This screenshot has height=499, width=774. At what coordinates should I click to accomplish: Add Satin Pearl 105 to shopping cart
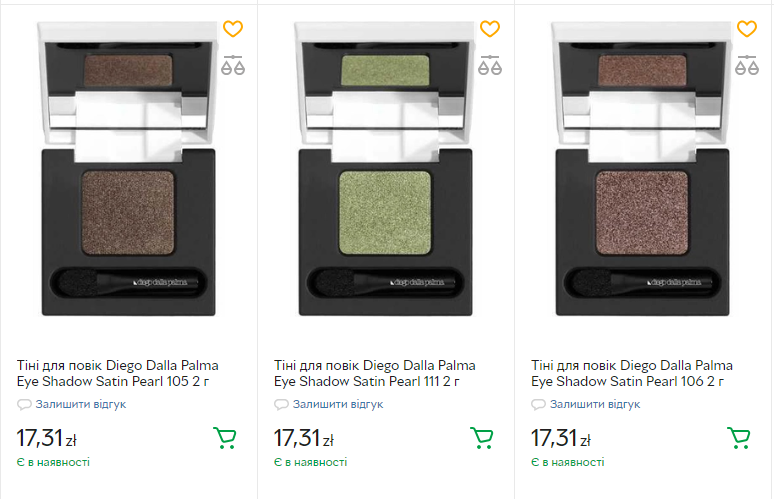[225, 438]
